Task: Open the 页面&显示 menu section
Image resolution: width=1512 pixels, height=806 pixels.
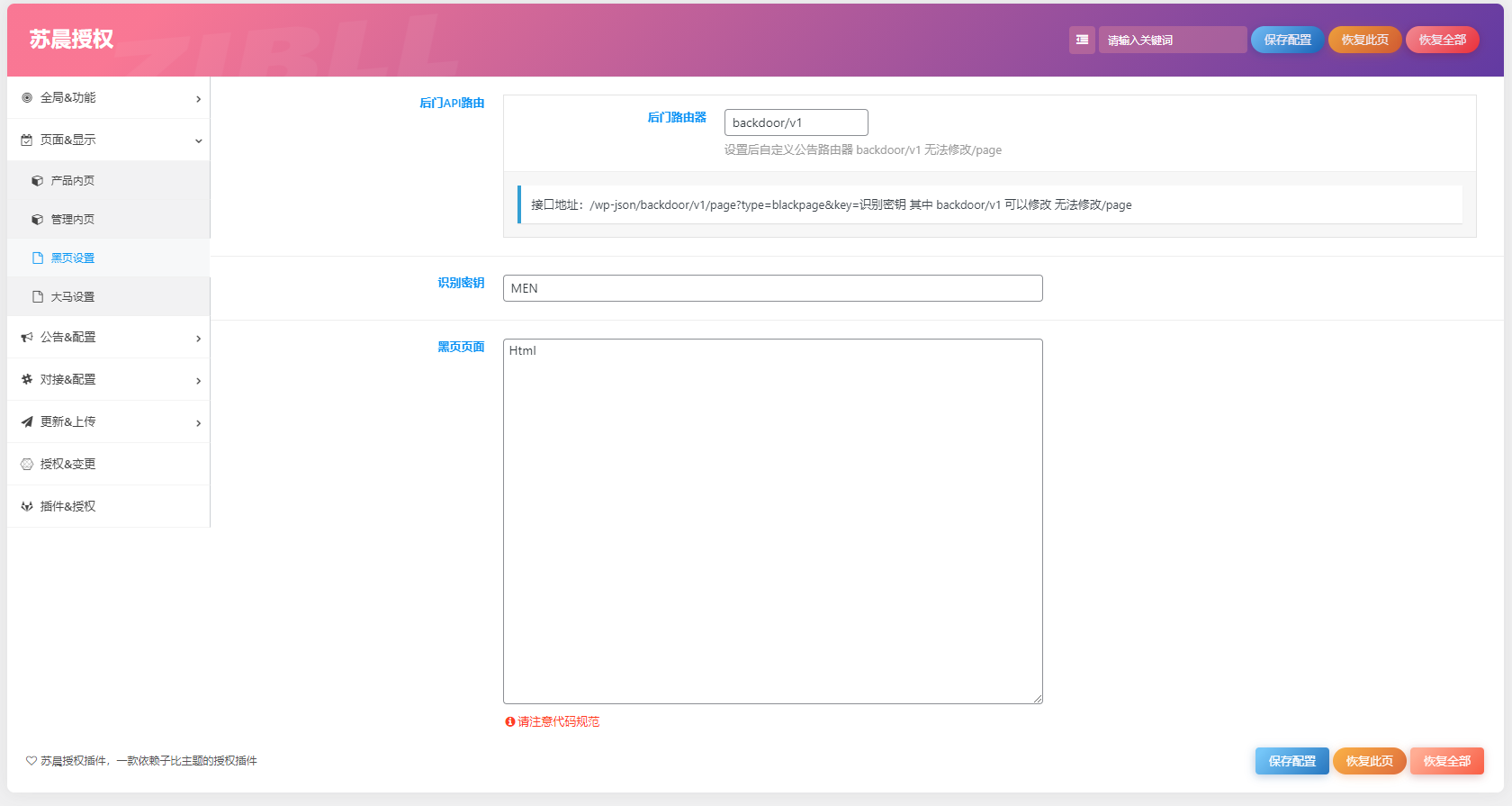Action: click(108, 140)
